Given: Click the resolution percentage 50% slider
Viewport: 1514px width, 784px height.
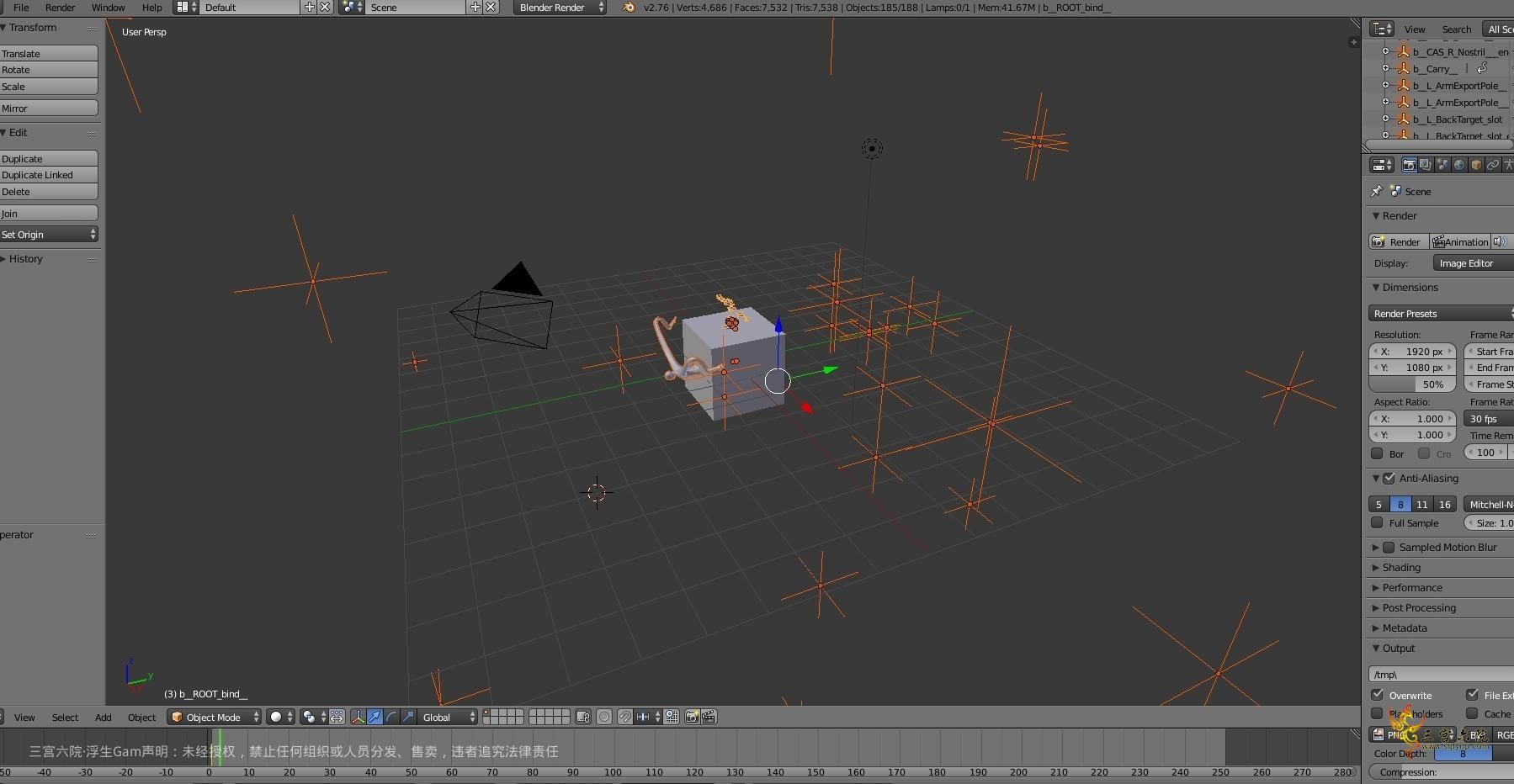Looking at the screenshot, I should tap(1412, 384).
